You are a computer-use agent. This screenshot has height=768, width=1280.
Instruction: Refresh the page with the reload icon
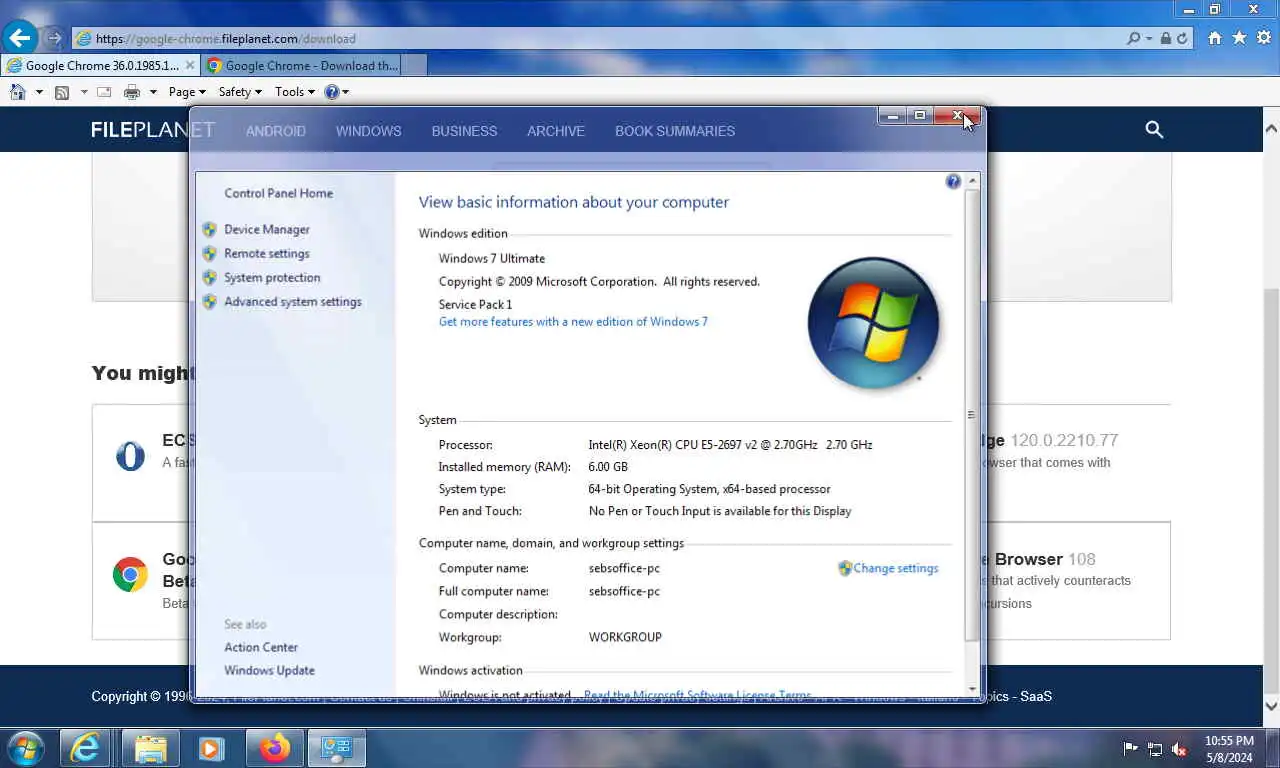(1182, 38)
